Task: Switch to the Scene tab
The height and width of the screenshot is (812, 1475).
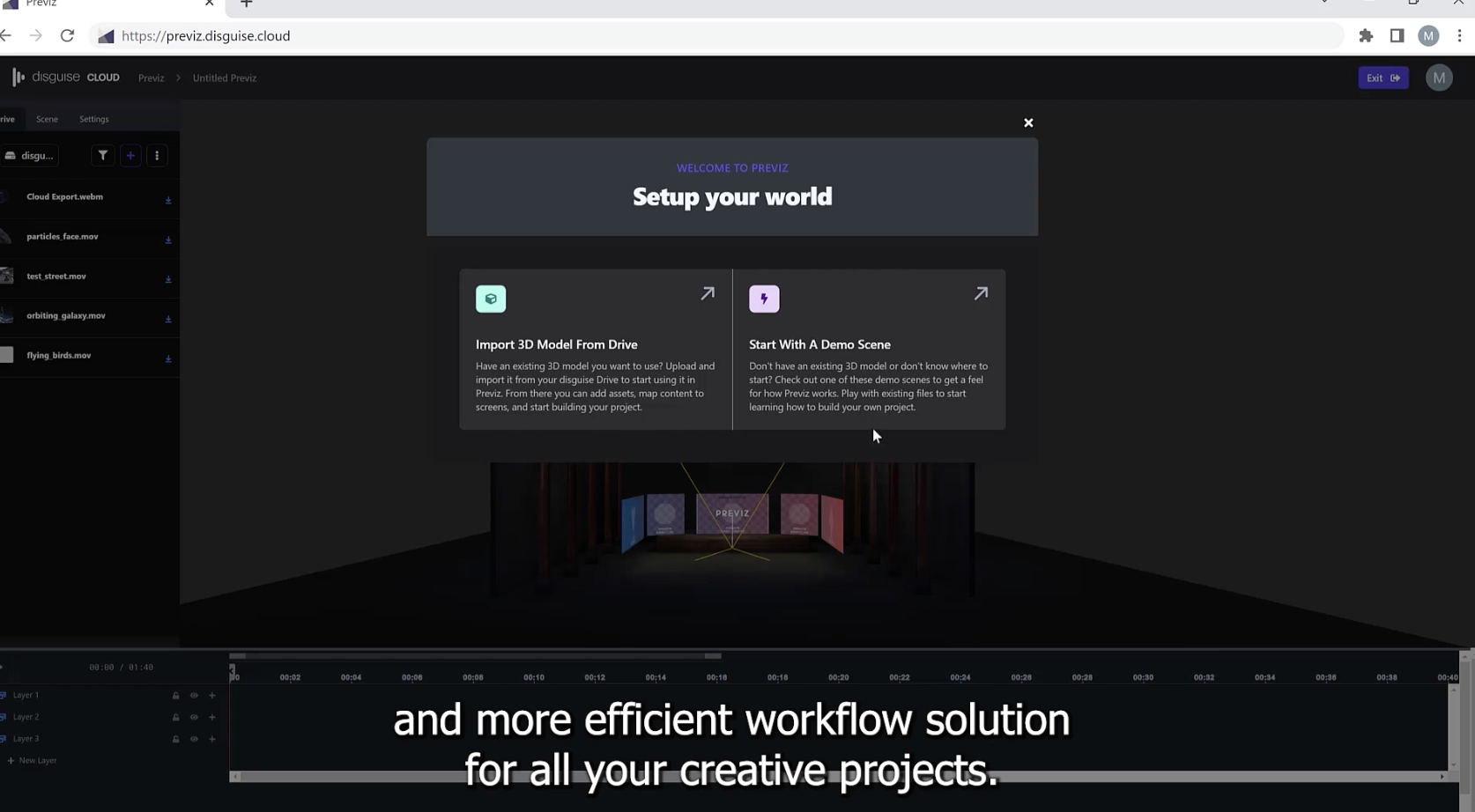Action: click(x=47, y=119)
